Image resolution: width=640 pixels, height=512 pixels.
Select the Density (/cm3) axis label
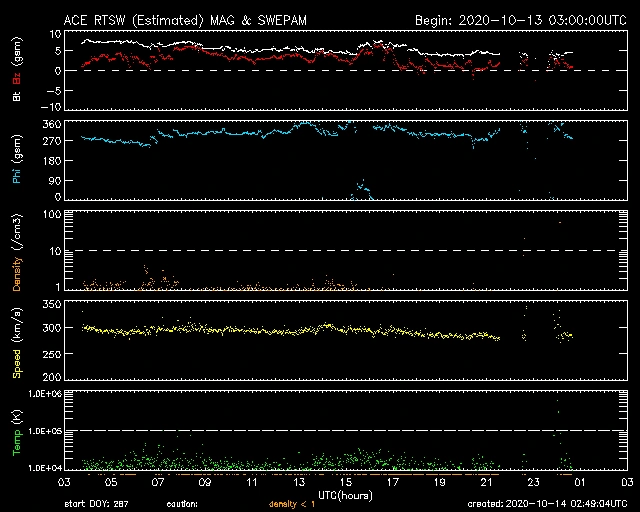coord(16,250)
